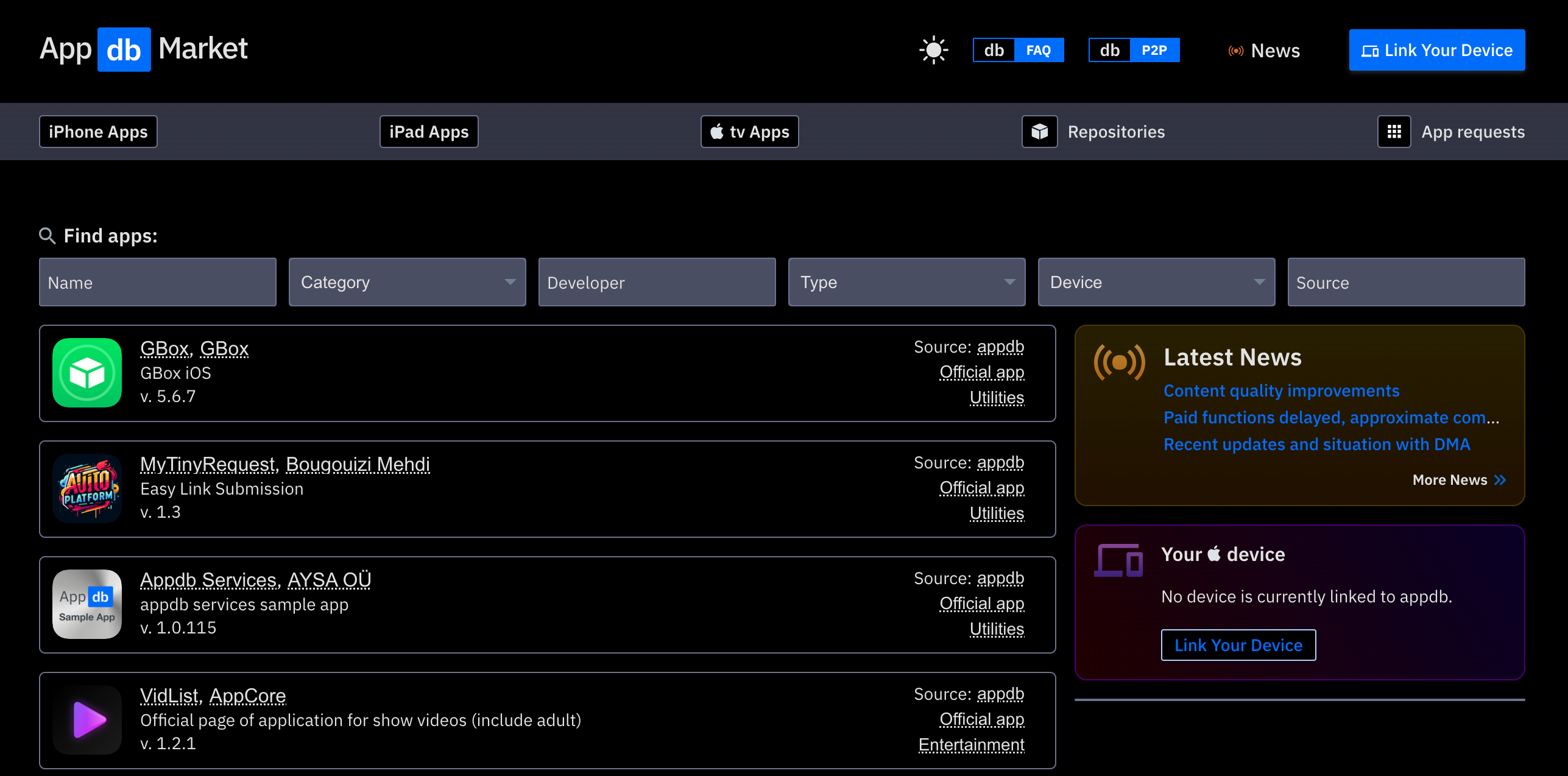This screenshot has height=776, width=1568.
Task: Click the db FAQ badge
Action: pyautogui.click(x=1018, y=50)
